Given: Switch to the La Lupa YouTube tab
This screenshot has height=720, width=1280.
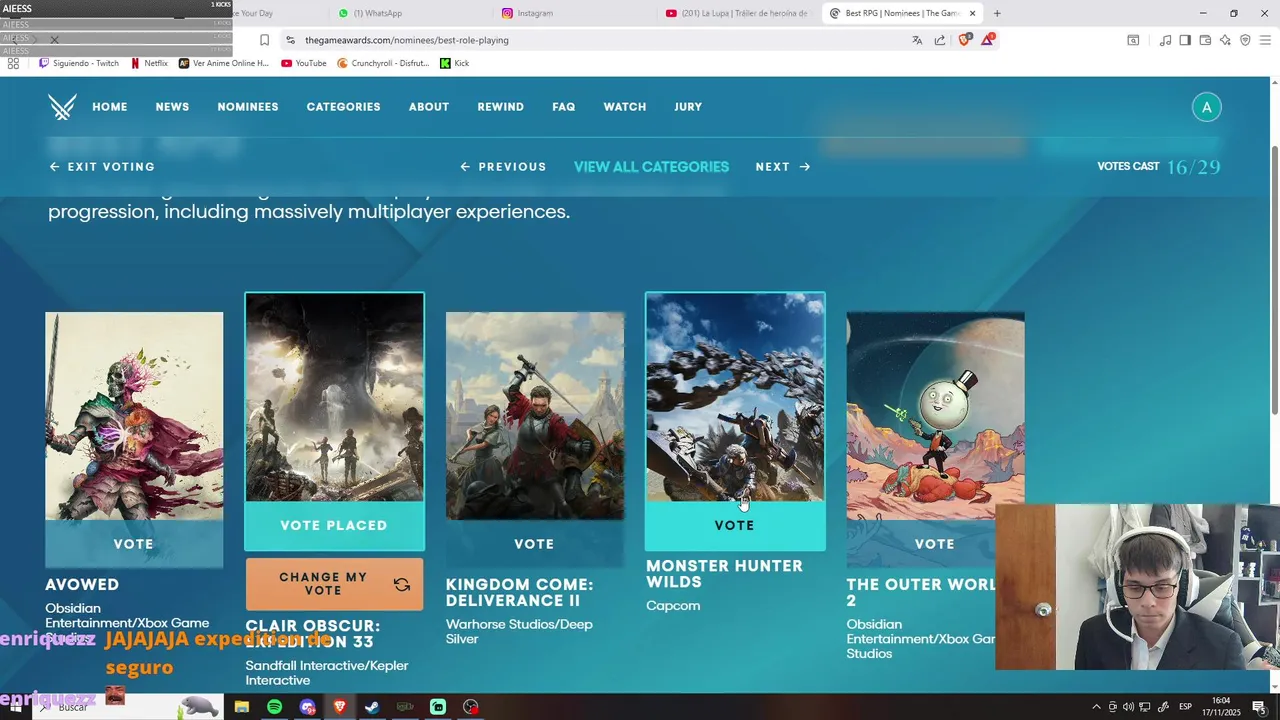Looking at the screenshot, I should [737, 13].
